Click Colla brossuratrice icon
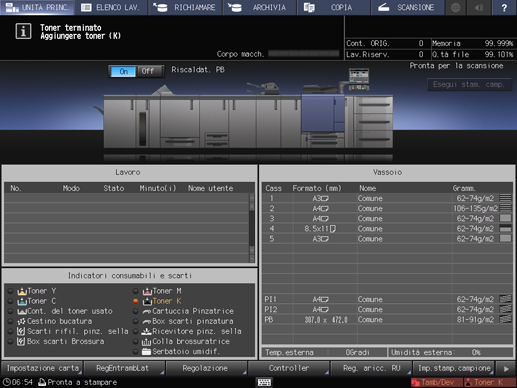Image resolution: width=517 pixels, height=388 pixels. [146, 342]
